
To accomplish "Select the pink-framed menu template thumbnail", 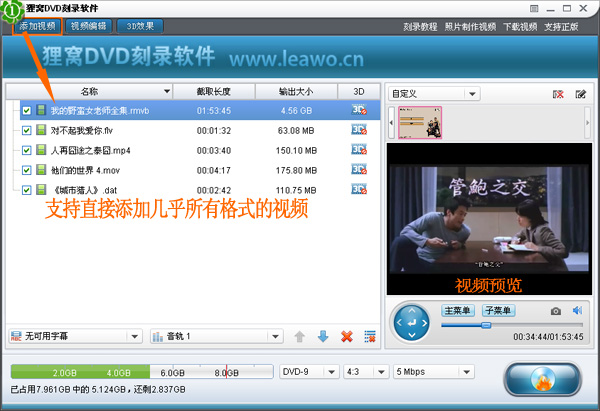I will pyautogui.click(x=420, y=122).
